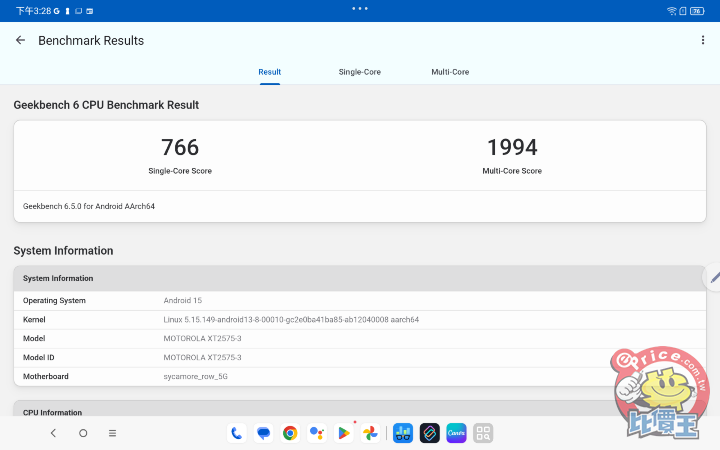Select the Result tab
Image resolution: width=720 pixels, height=450 pixels.
(270, 72)
